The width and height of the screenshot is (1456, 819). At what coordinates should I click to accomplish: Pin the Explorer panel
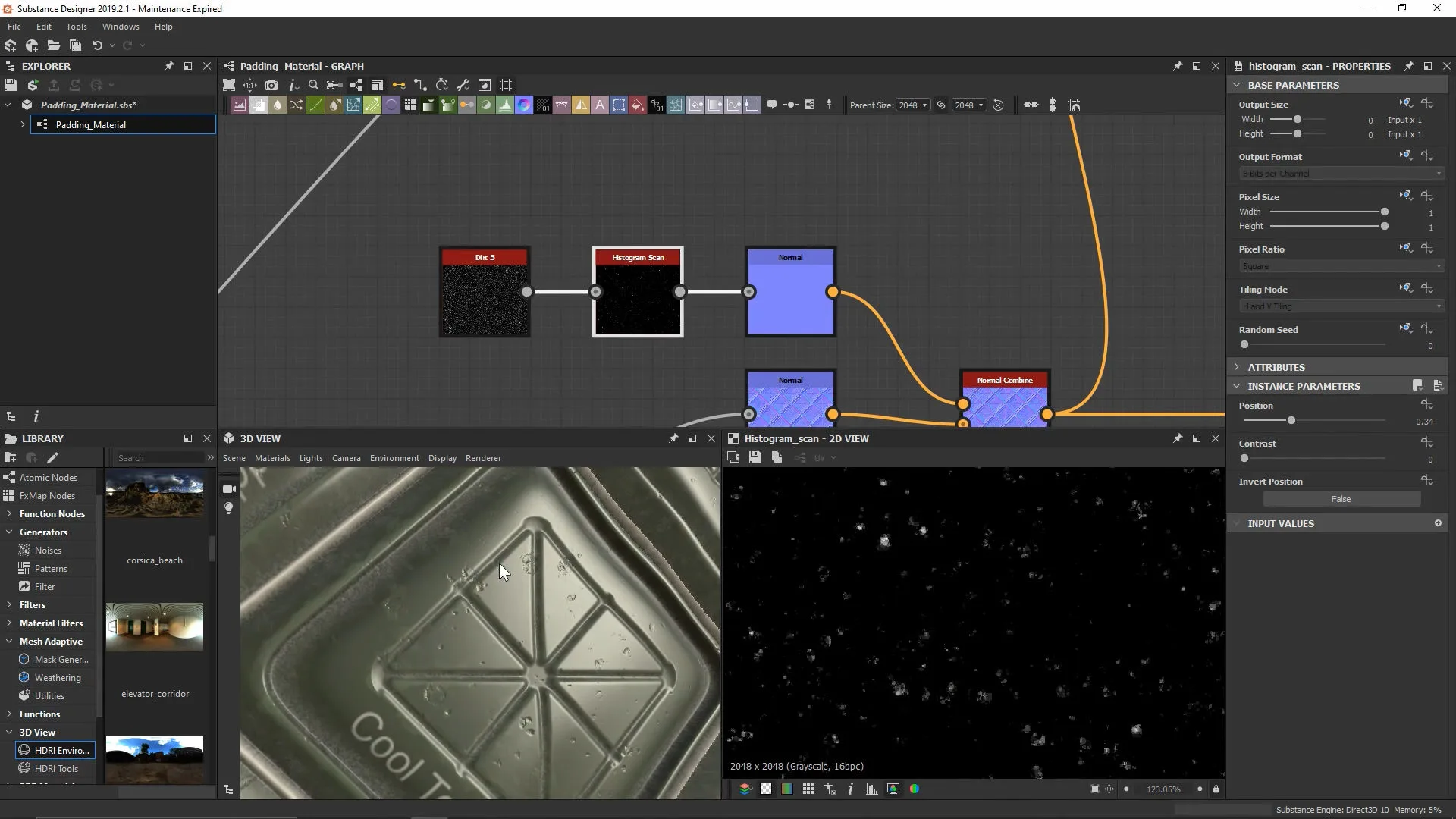click(x=169, y=66)
